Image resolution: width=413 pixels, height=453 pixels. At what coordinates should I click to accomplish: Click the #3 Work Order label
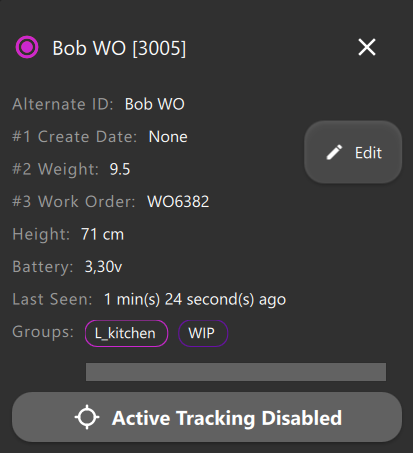pos(74,201)
